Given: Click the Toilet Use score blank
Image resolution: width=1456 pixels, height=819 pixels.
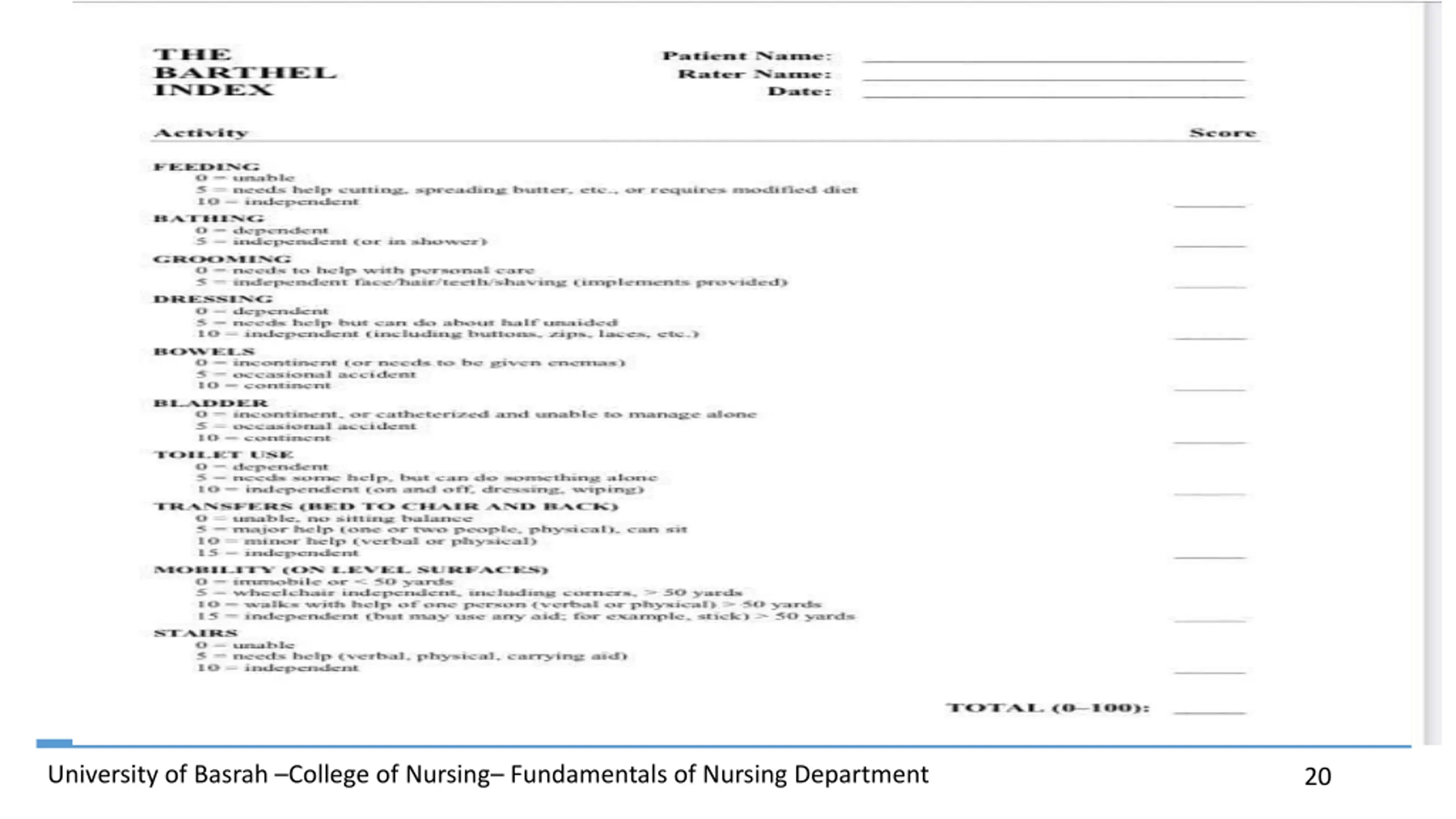Looking at the screenshot, I should [1210, 494].
